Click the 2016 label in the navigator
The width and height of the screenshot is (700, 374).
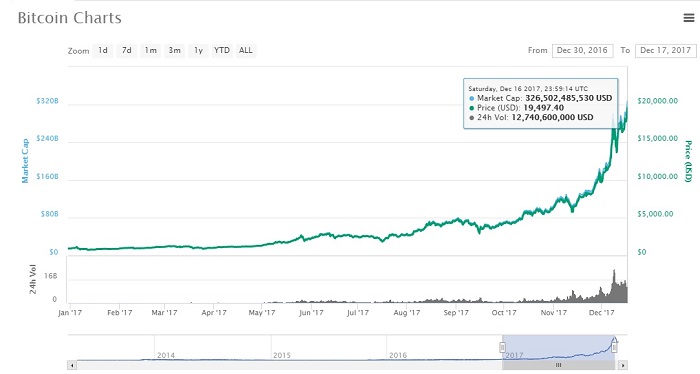(398, 355)
